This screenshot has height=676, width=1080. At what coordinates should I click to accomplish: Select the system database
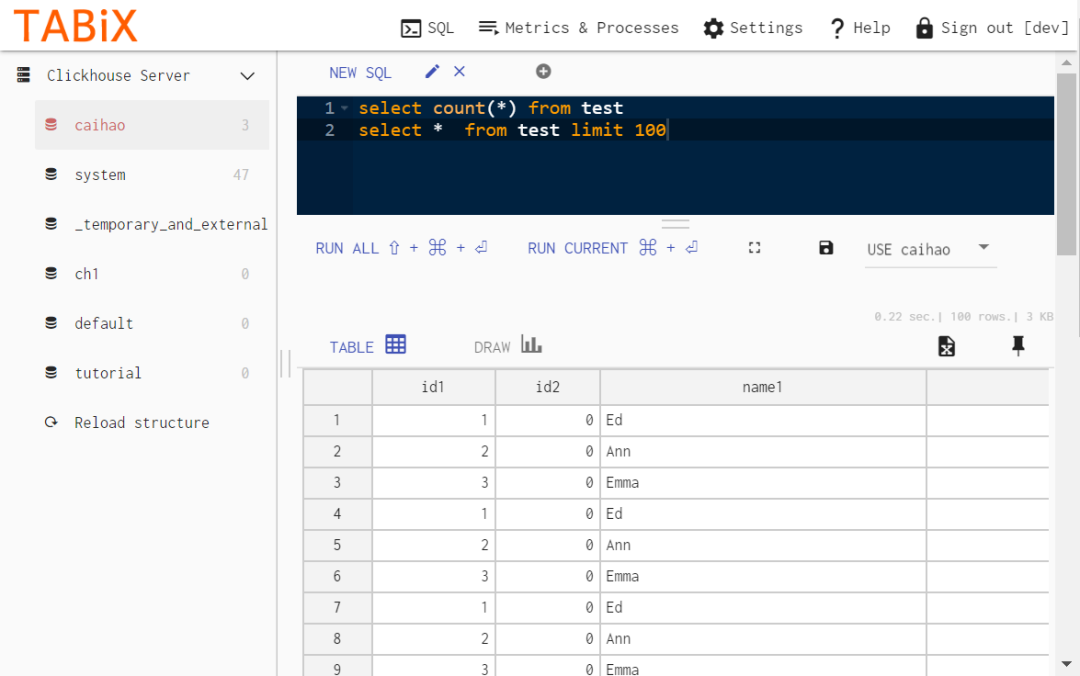pyautogui.click(x=152, y=174)
